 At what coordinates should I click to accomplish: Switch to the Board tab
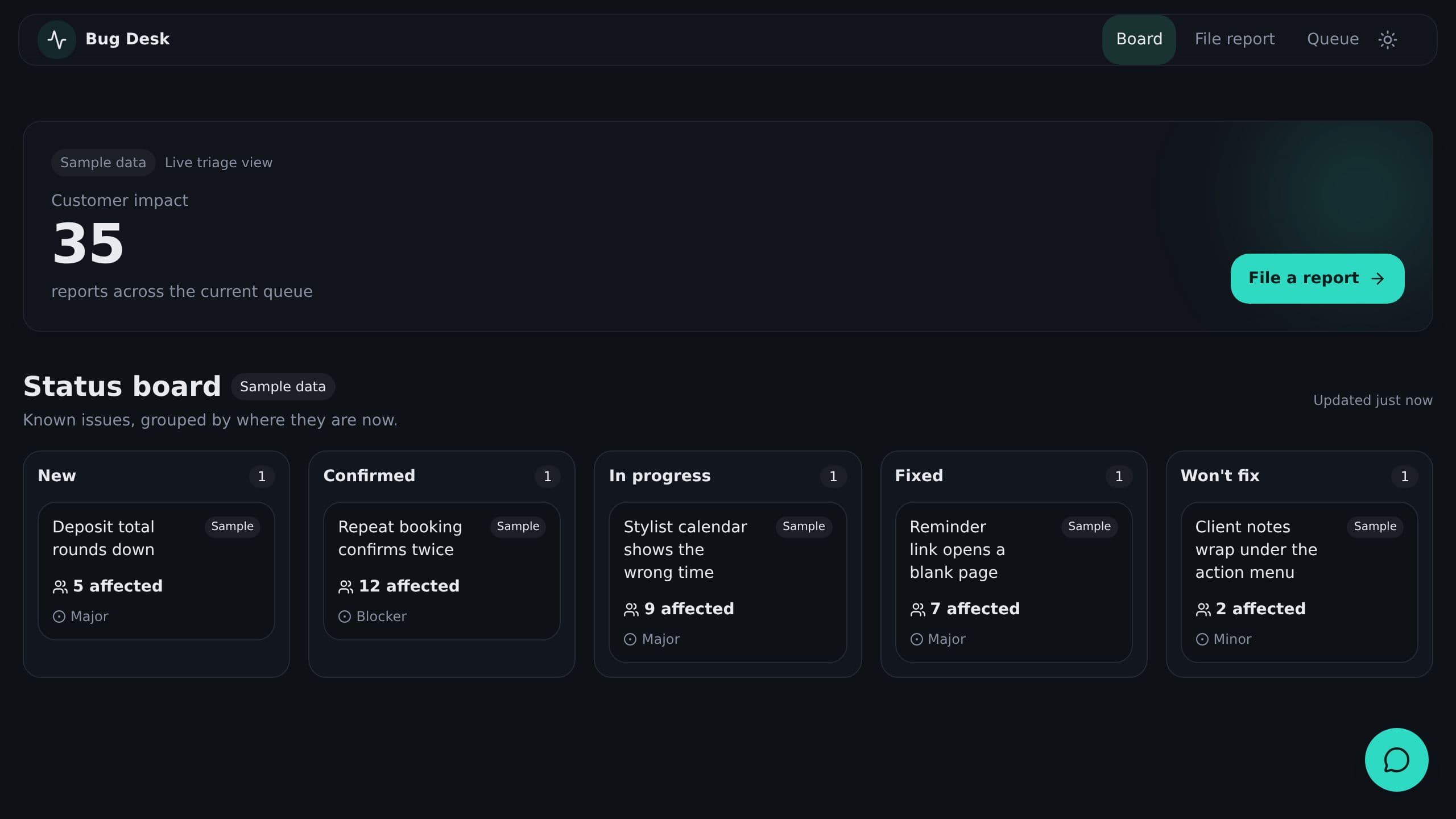(1139, 39)
